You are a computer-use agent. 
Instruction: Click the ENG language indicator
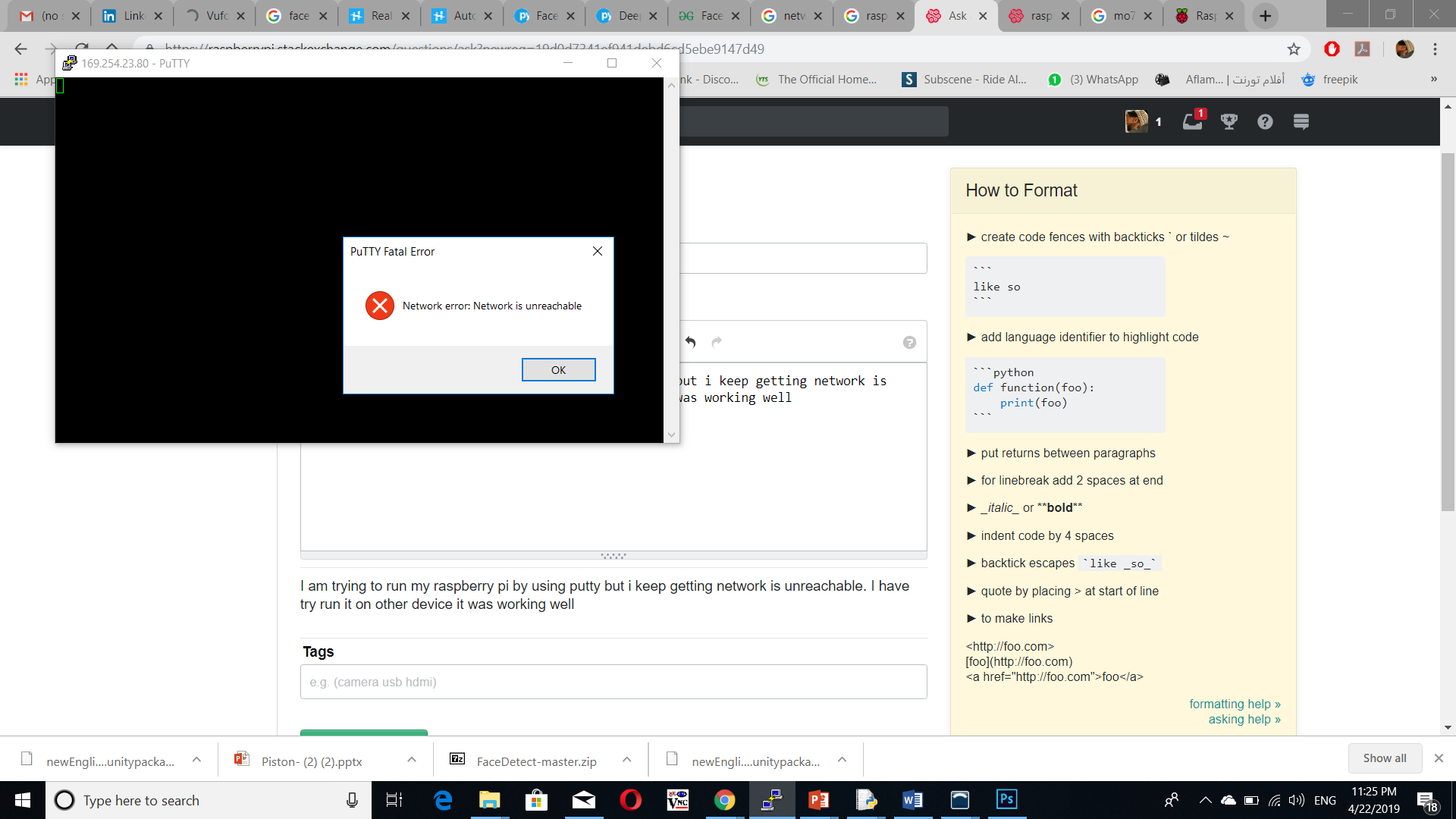coord(1329,800)
